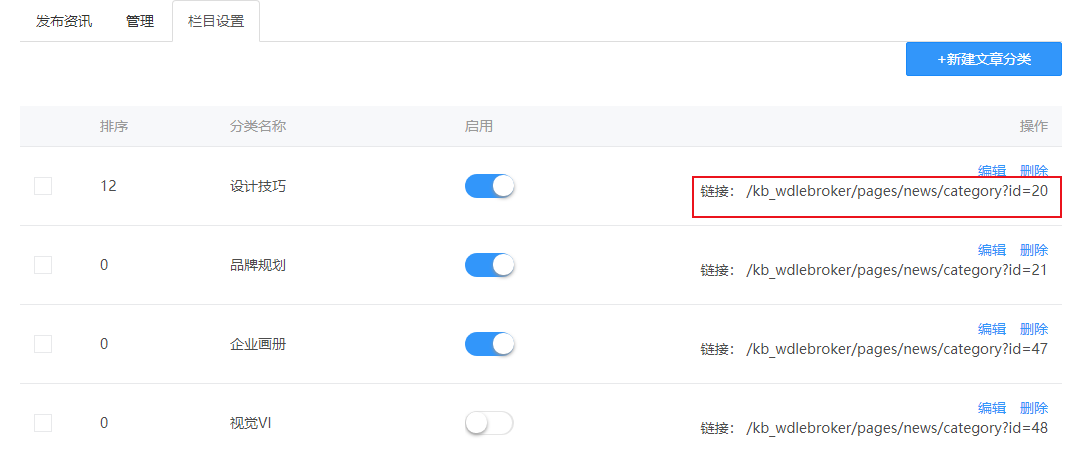Switch to the 管理 tab
Screen dimensions: 1084x455
pyautogui.click(x=140, y=21)
